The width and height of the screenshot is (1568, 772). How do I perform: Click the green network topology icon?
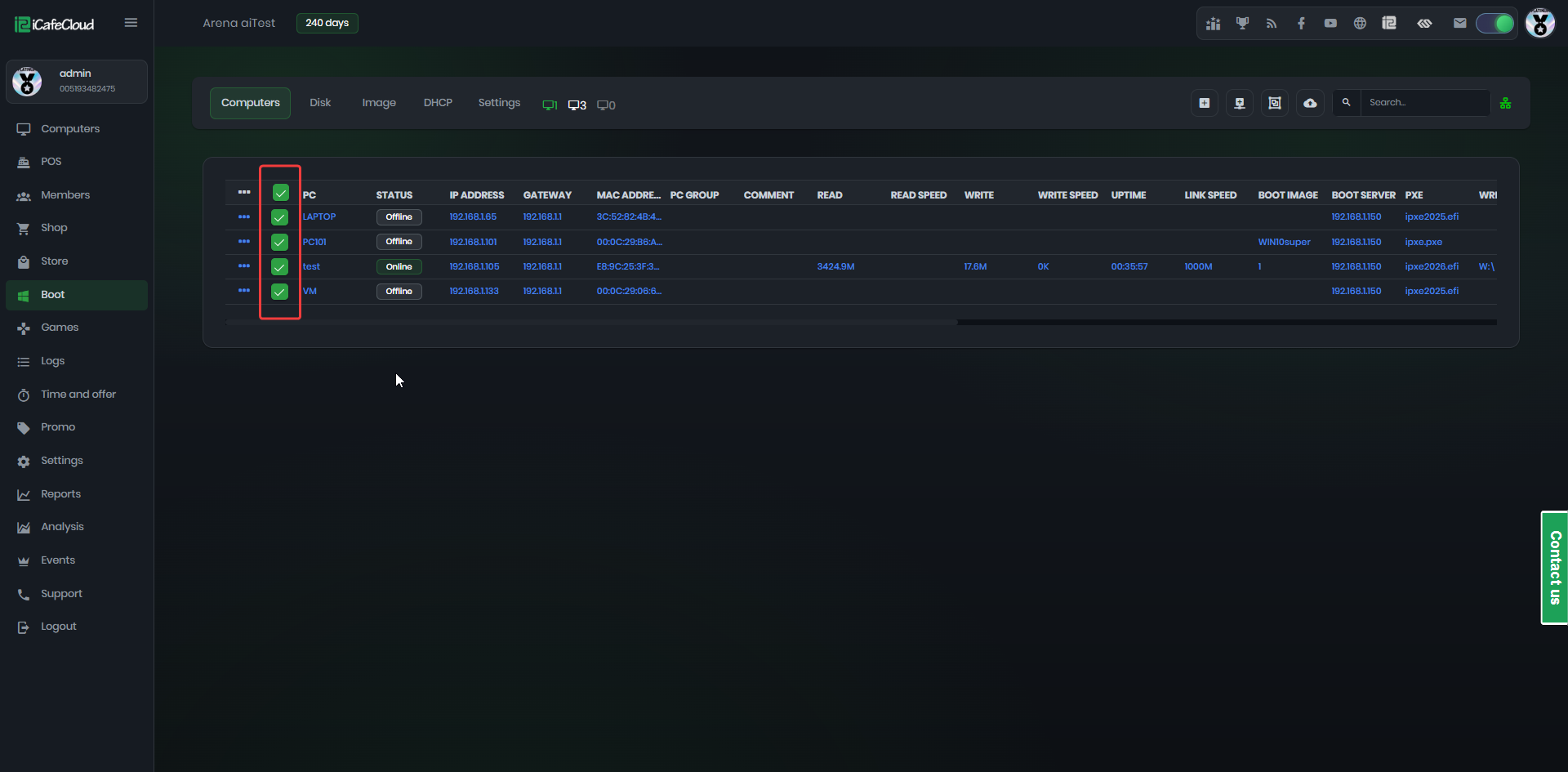[x=1505, y=103]
